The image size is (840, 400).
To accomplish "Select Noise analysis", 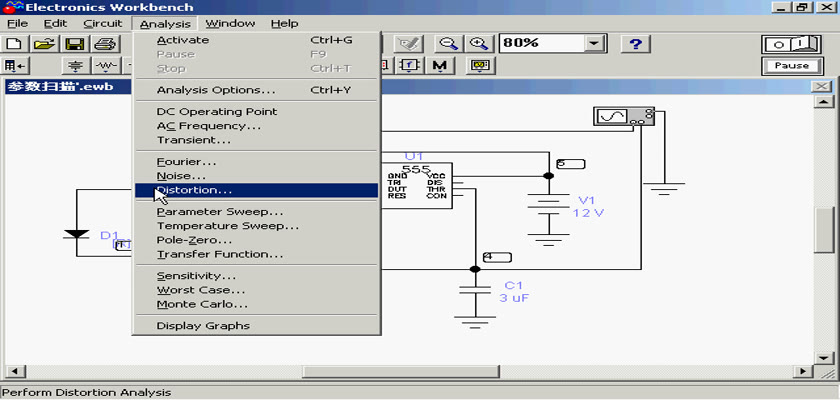I will coord(256,176).
